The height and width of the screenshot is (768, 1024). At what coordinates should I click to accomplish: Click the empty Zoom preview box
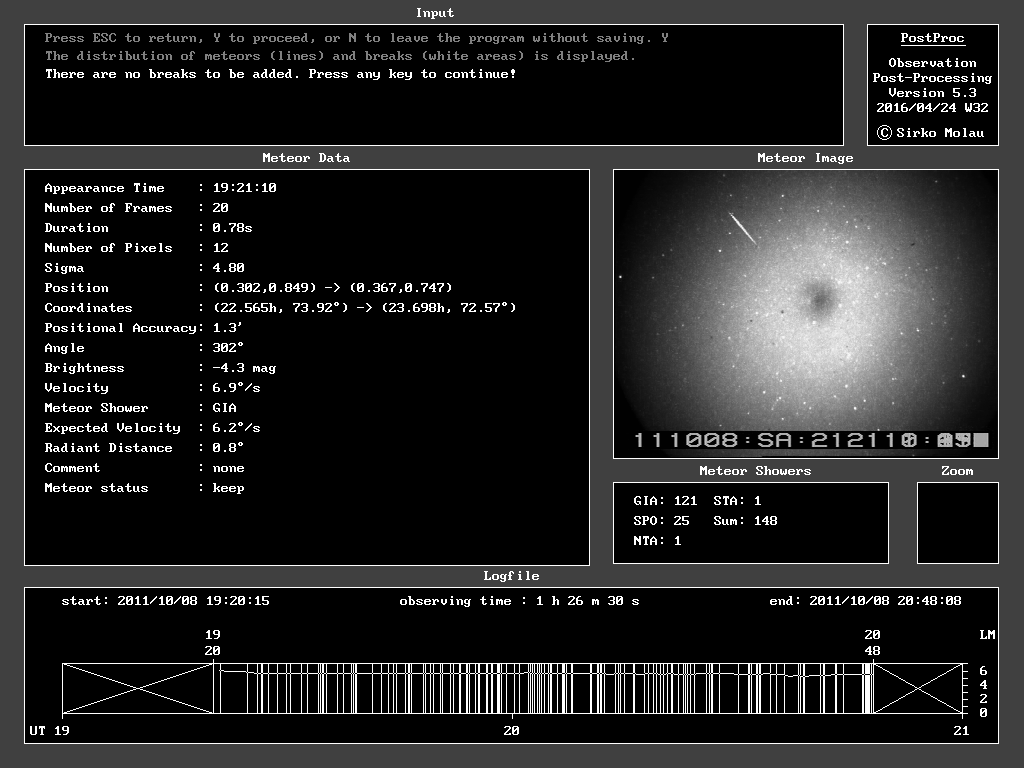click(x=957, y=522)
